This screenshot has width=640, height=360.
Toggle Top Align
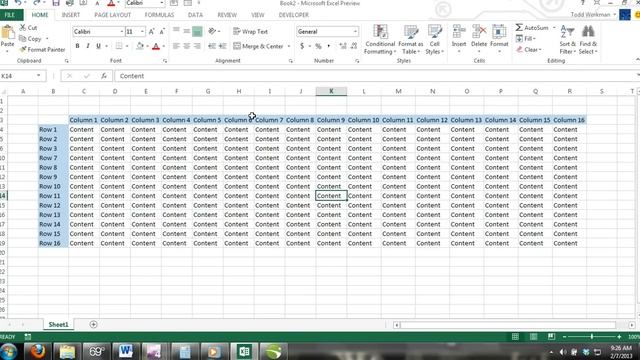click(176, 31)
